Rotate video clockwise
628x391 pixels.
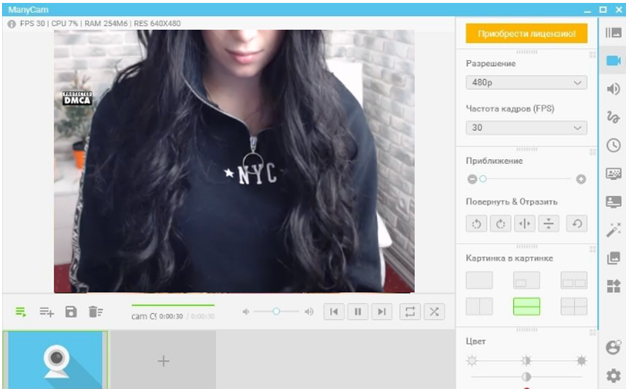pos(500,224)
